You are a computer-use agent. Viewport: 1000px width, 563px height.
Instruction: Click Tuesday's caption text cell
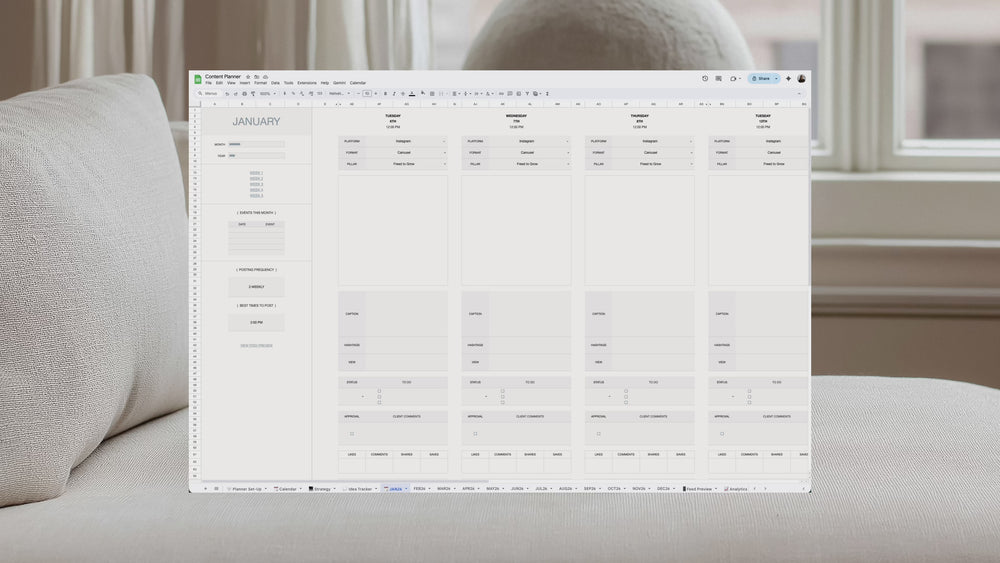(406, 314)
